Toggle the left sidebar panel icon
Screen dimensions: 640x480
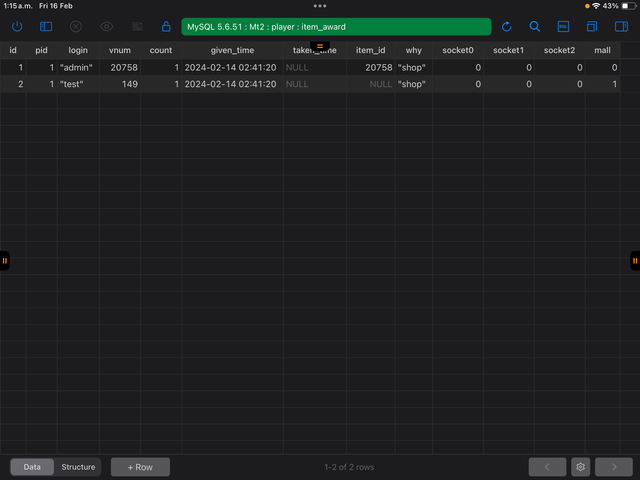(x=46, y=27)
